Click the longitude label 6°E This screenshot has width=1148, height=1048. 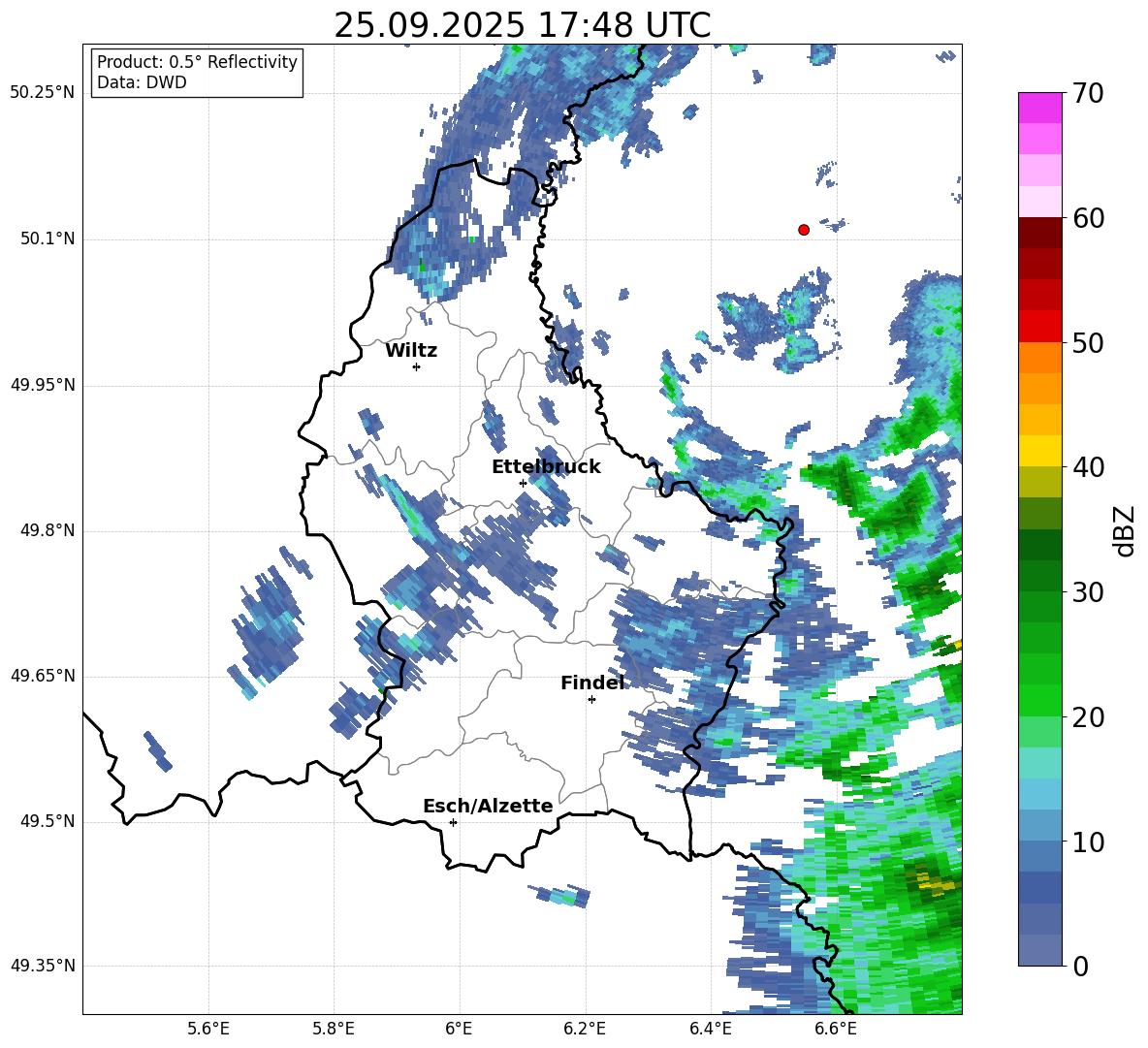point(459,1029)
